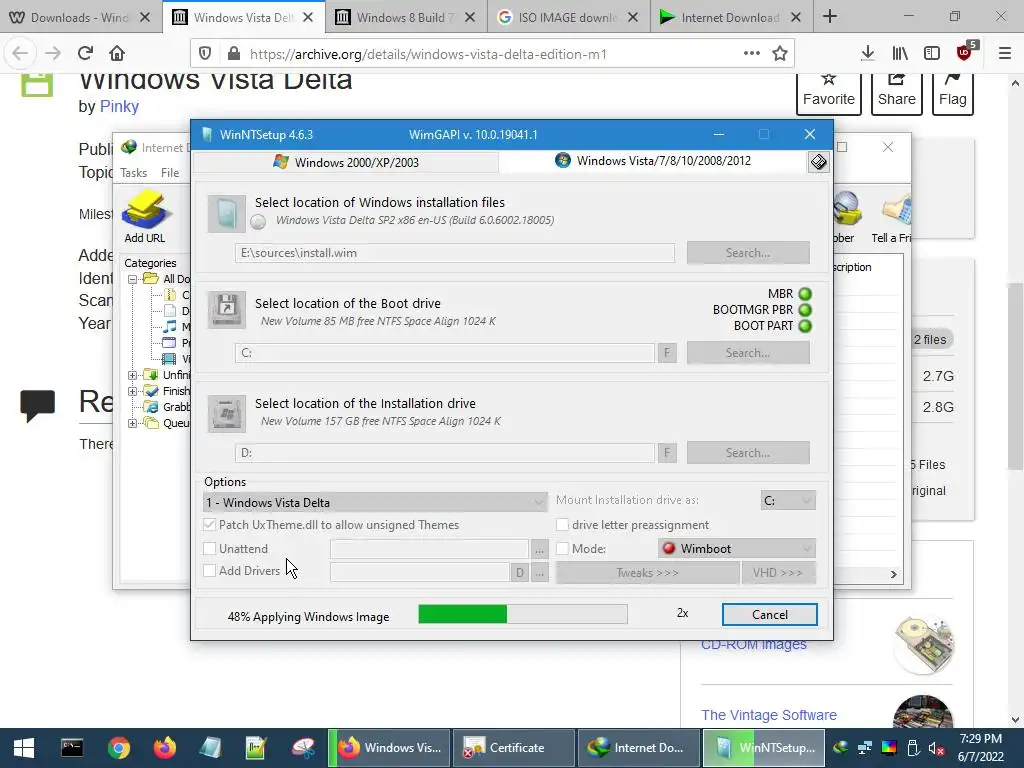1024x768 pixels.
Task: Toggle Patch UxTheme.dll checkbox
Action: tap(210, 524)
